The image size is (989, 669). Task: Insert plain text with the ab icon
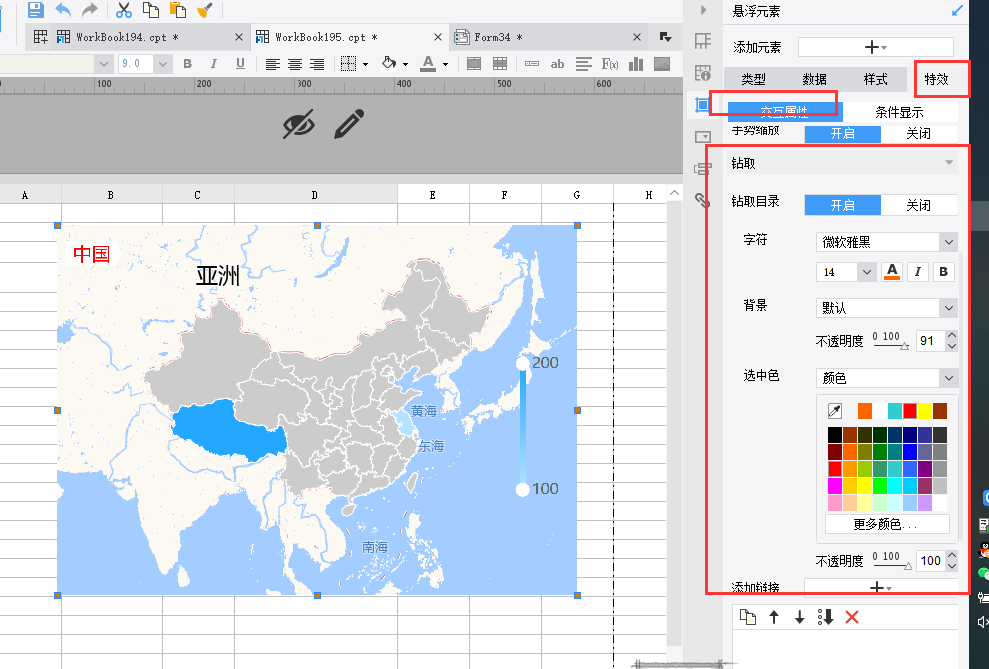(557, 64)
